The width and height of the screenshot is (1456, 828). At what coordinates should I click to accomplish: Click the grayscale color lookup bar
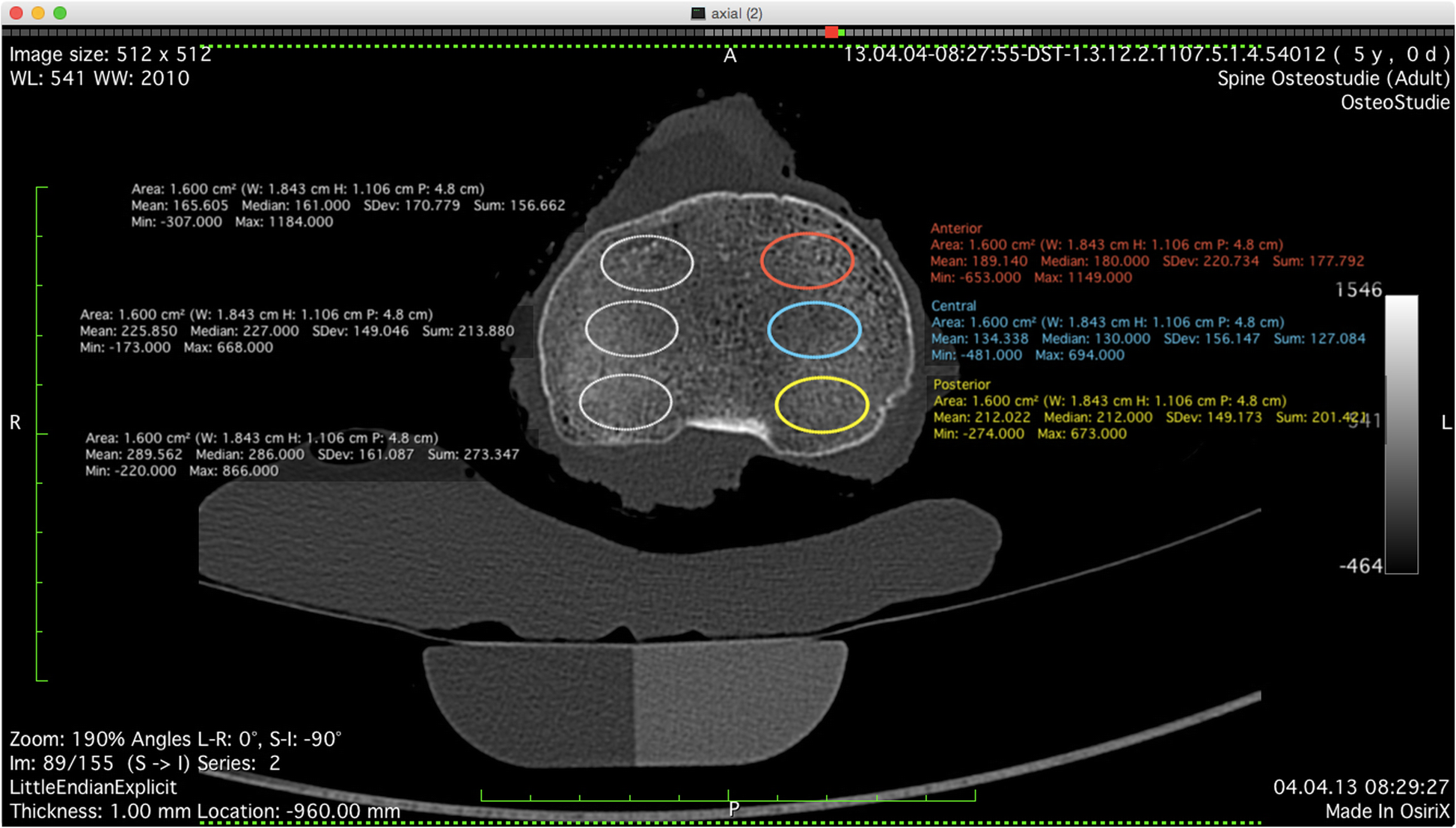pos(1401,434)
